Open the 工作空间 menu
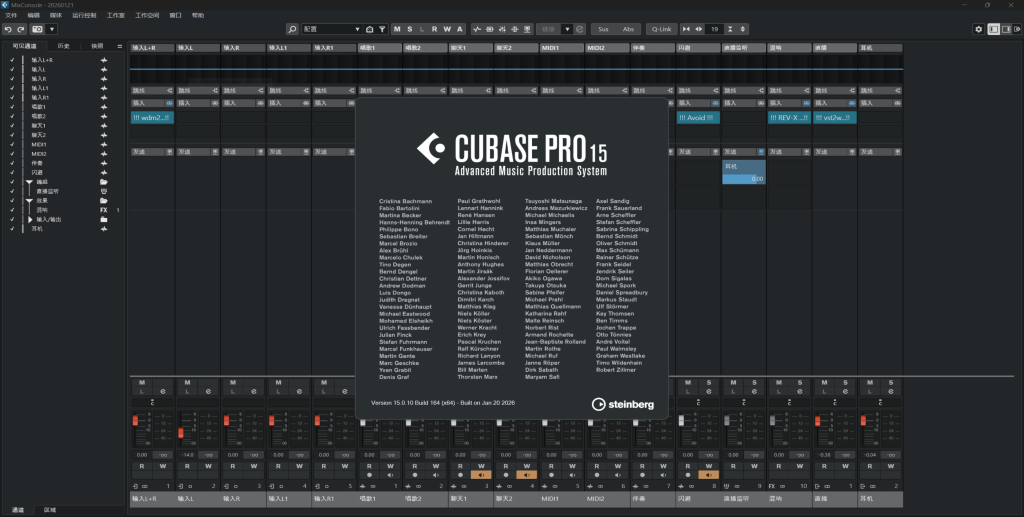This screenshot has width=1024, height=517. [147, 15]
